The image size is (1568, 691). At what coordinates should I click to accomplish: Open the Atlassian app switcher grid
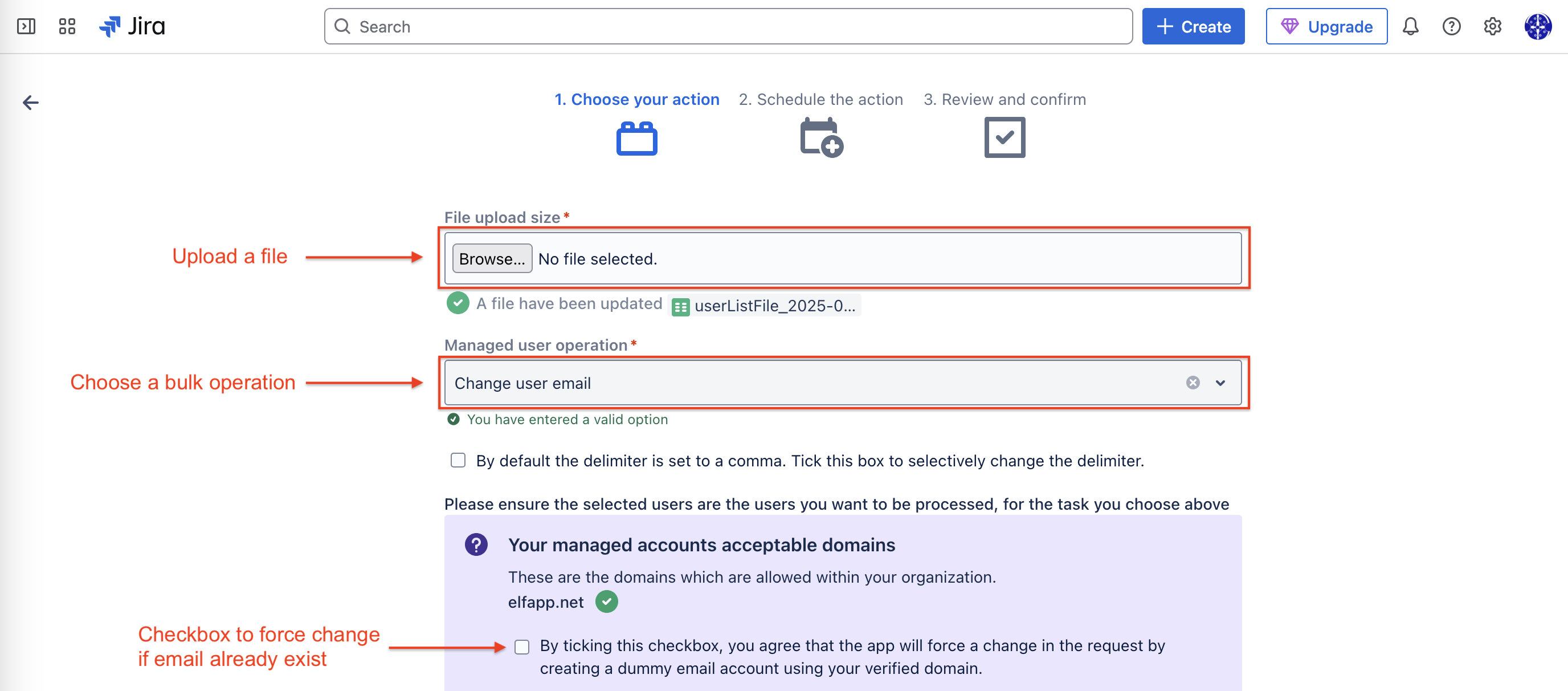tap(67, 26)
